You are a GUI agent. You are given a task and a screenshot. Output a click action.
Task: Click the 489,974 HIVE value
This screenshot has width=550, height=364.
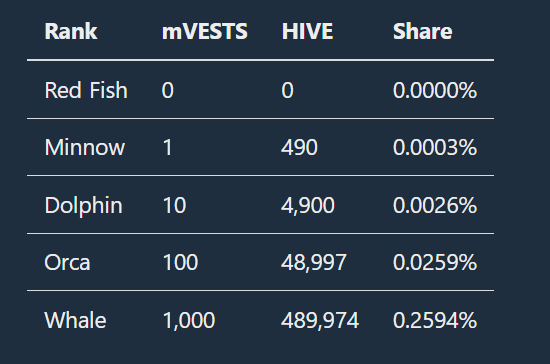320,320
